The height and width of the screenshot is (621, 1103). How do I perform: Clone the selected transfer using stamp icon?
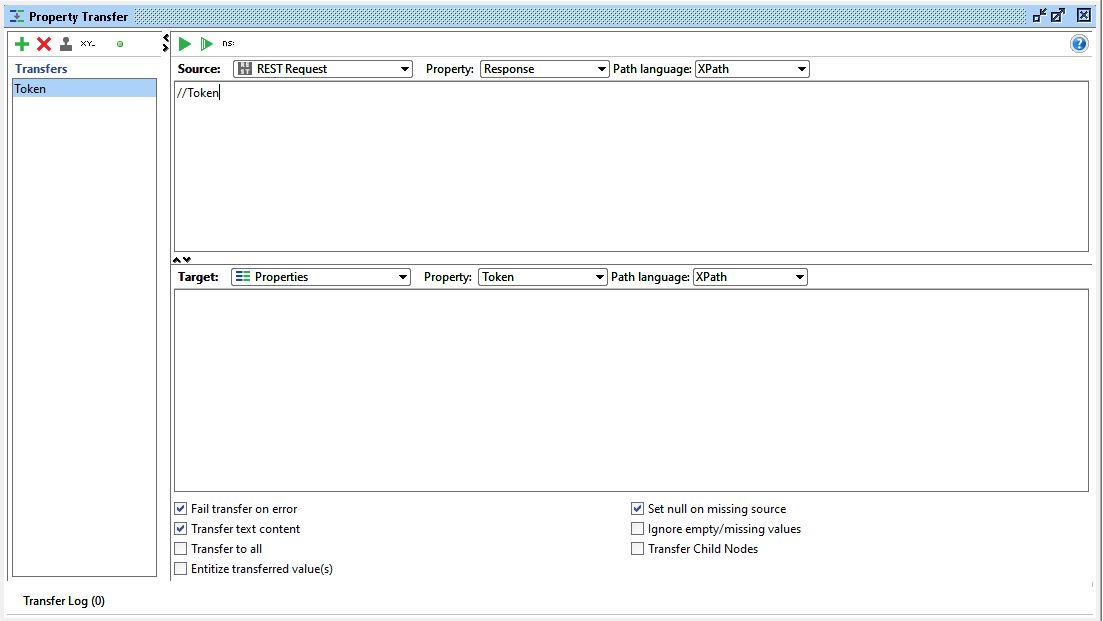click(65, 44)
